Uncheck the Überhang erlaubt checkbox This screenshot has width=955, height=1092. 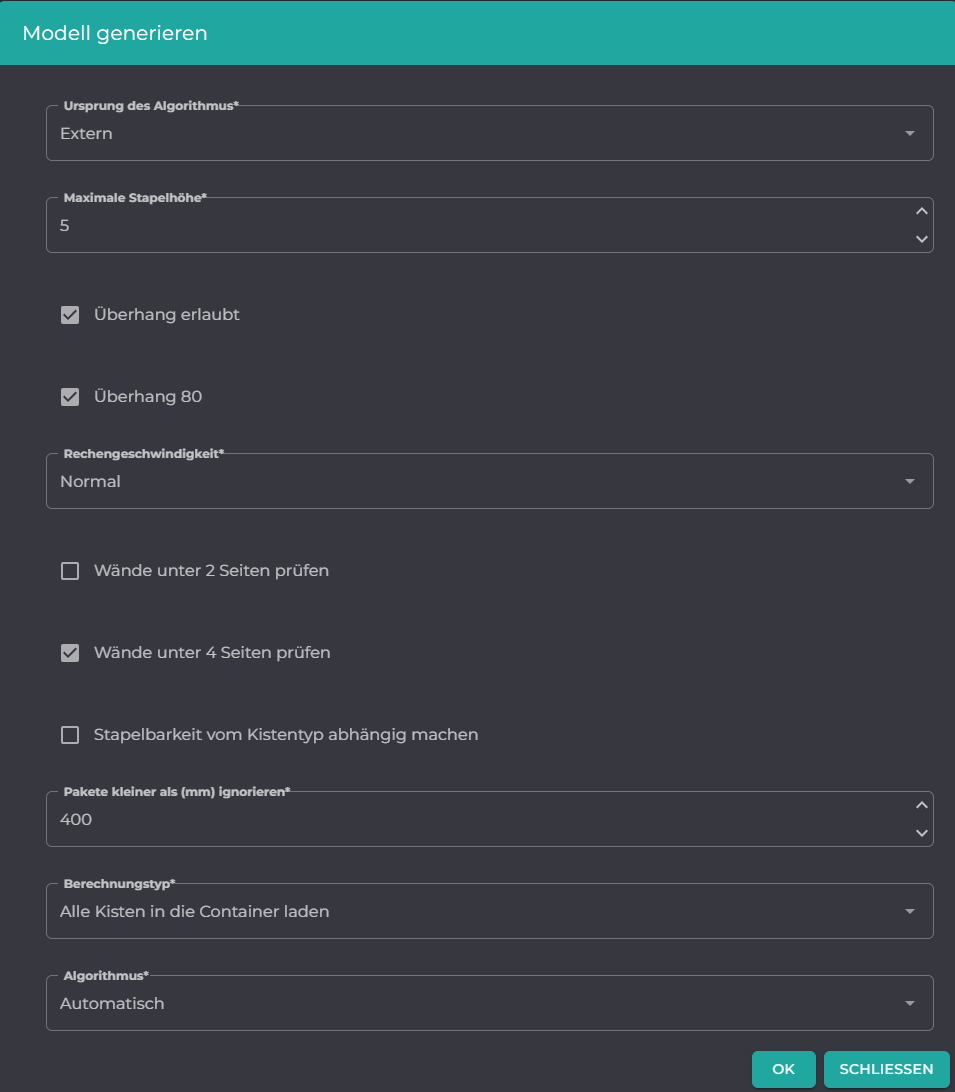click(x=70, y=315)
